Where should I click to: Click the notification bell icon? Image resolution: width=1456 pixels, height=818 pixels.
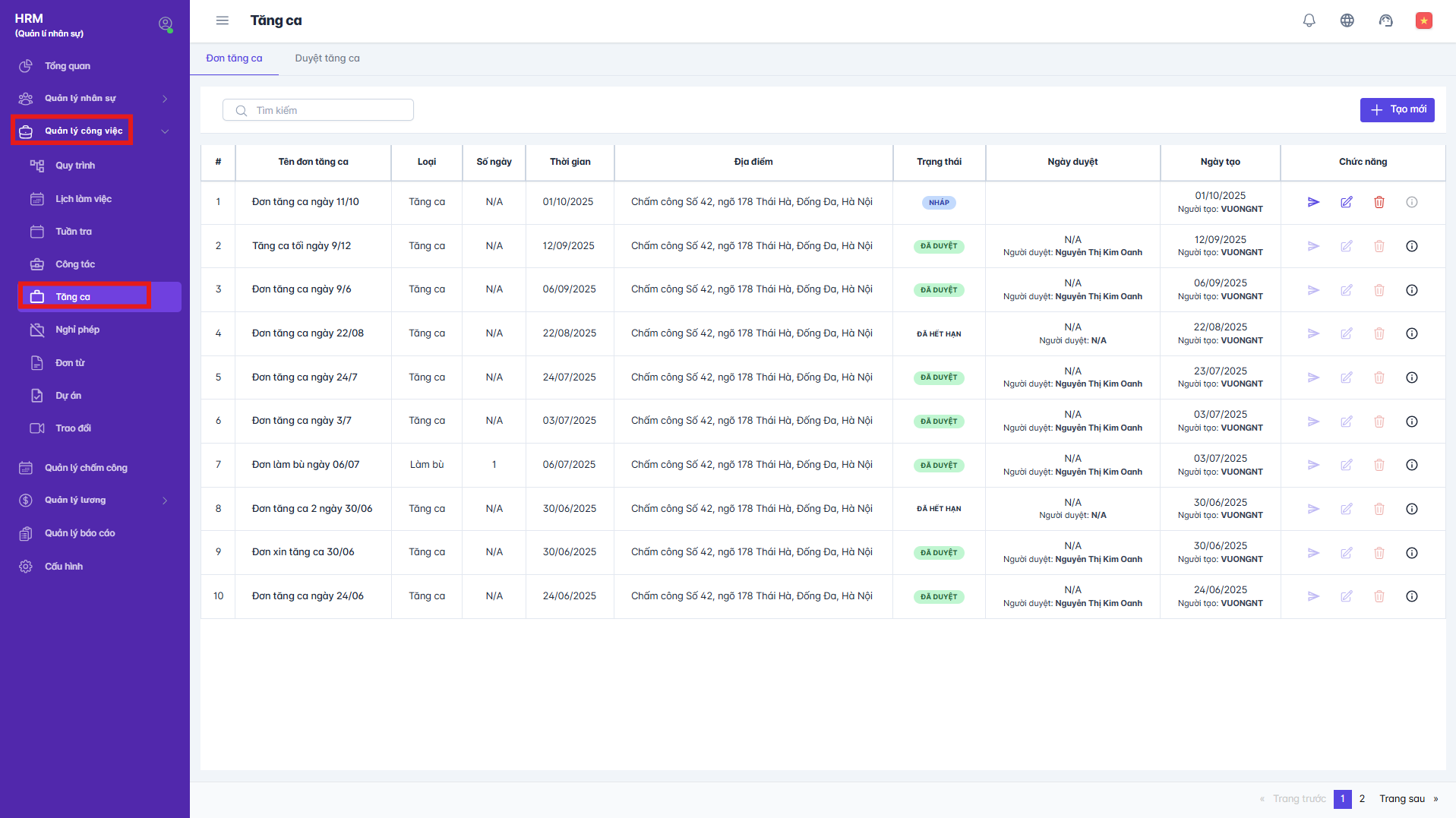click(1309, 21)
